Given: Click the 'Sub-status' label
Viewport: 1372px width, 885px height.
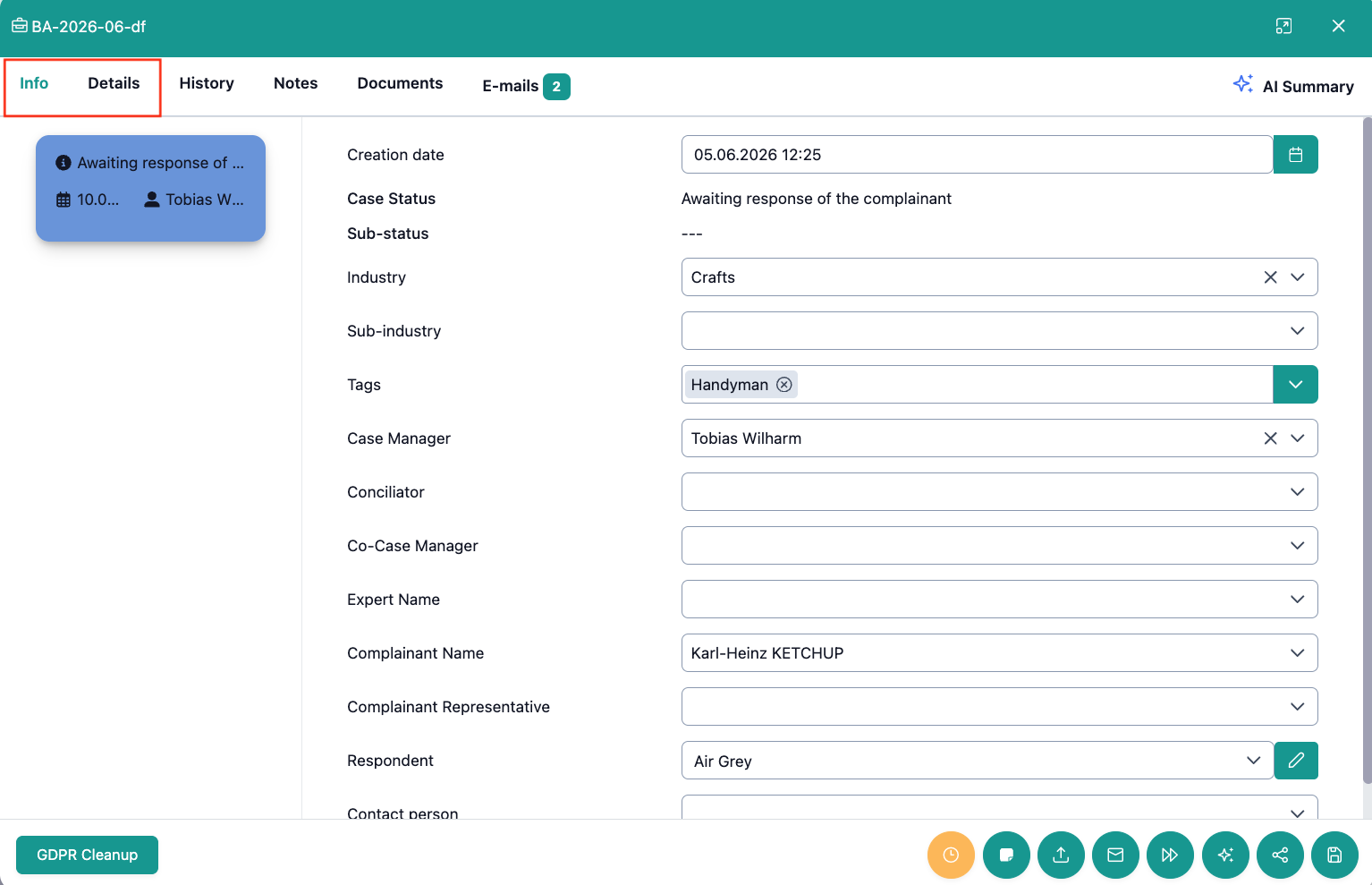Looking at the screenshot, I should 387,234.
